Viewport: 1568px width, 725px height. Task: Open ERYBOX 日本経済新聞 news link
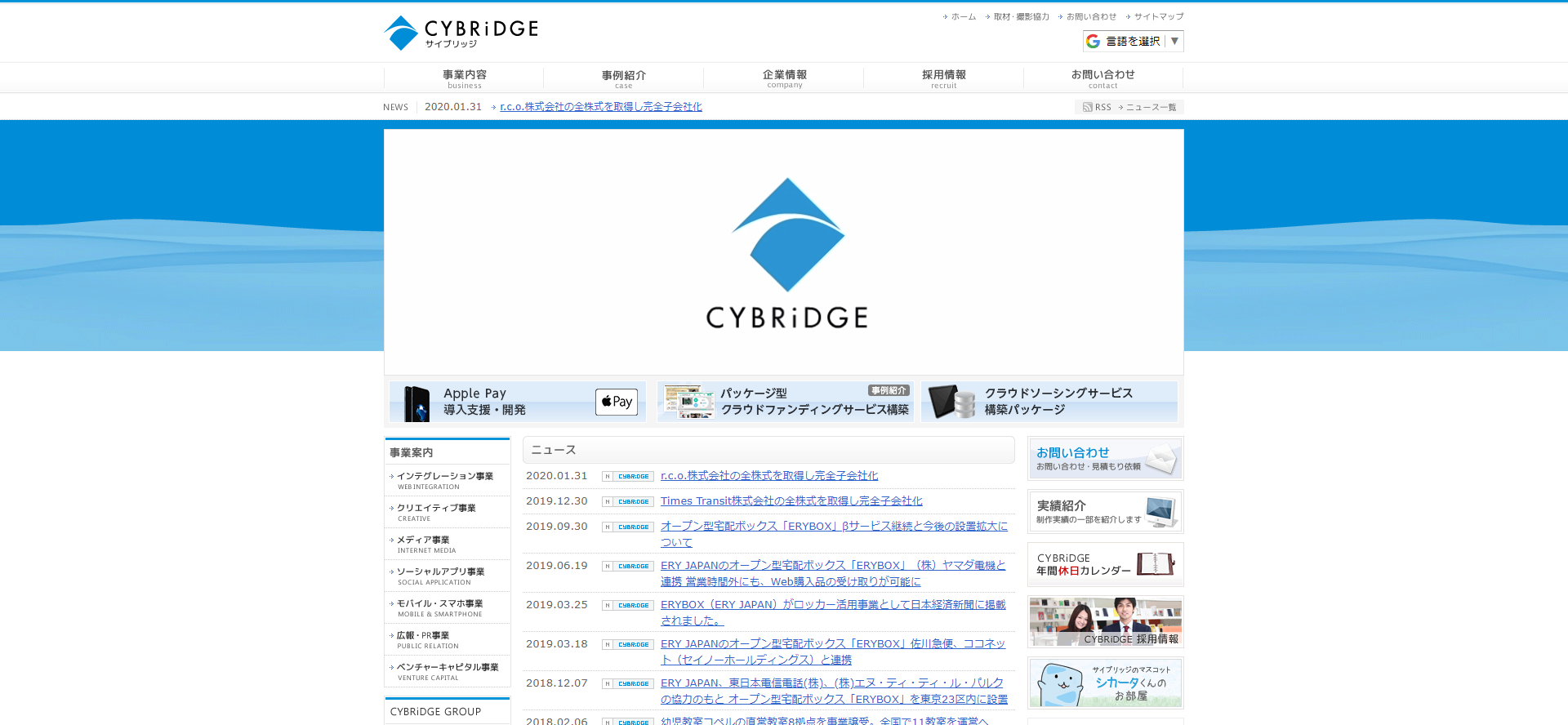tap(833, 612)
